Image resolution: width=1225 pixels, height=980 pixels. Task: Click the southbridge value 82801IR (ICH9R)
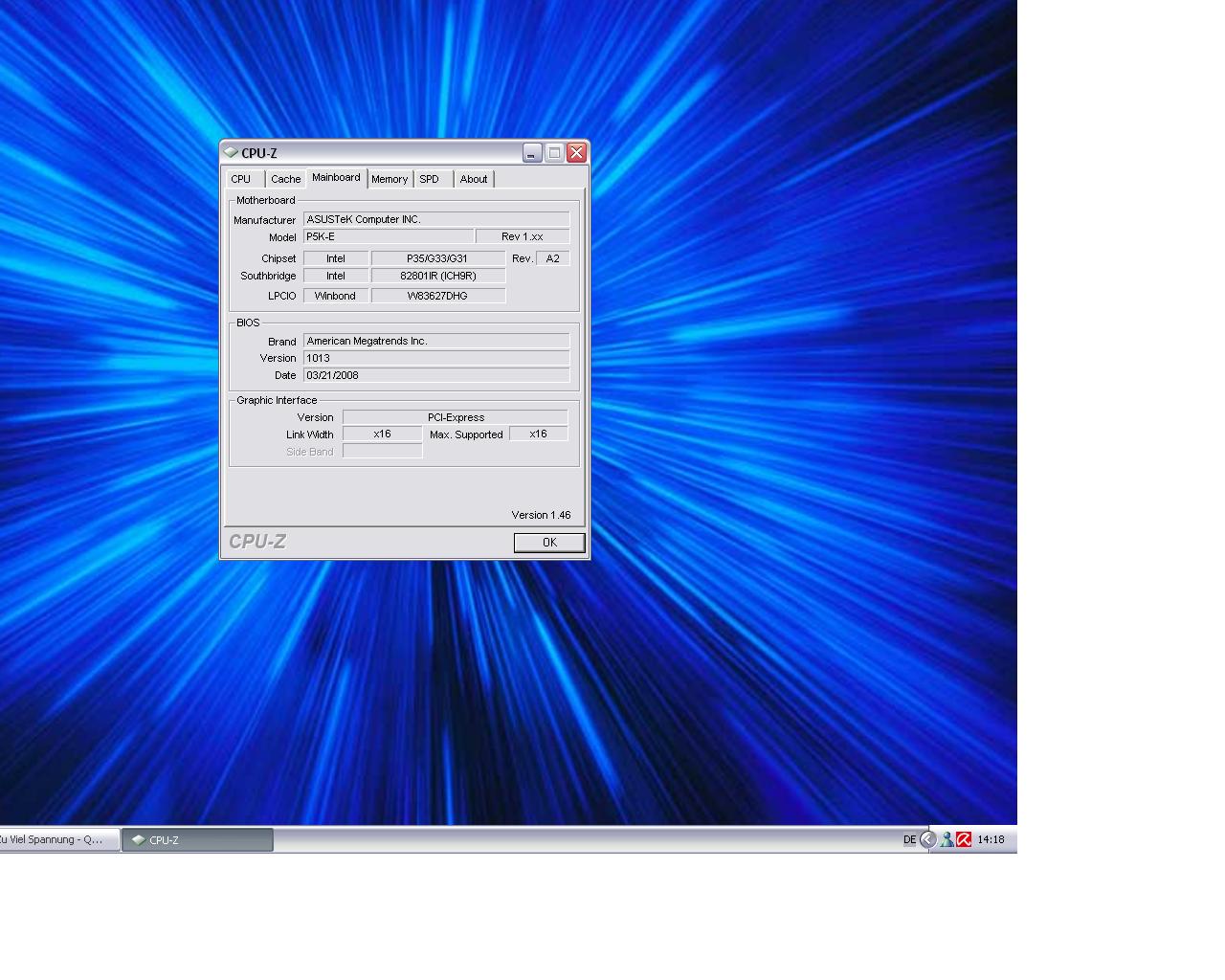[x=438, y=276]
